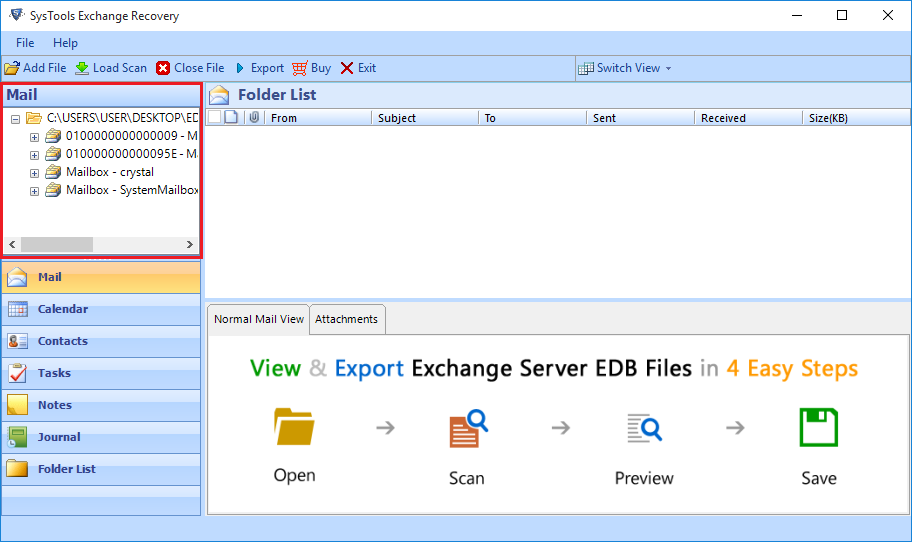912x542 pixels.
Task: Click the Journal book icon in sidebar
Action: click(x=17, y=437)
